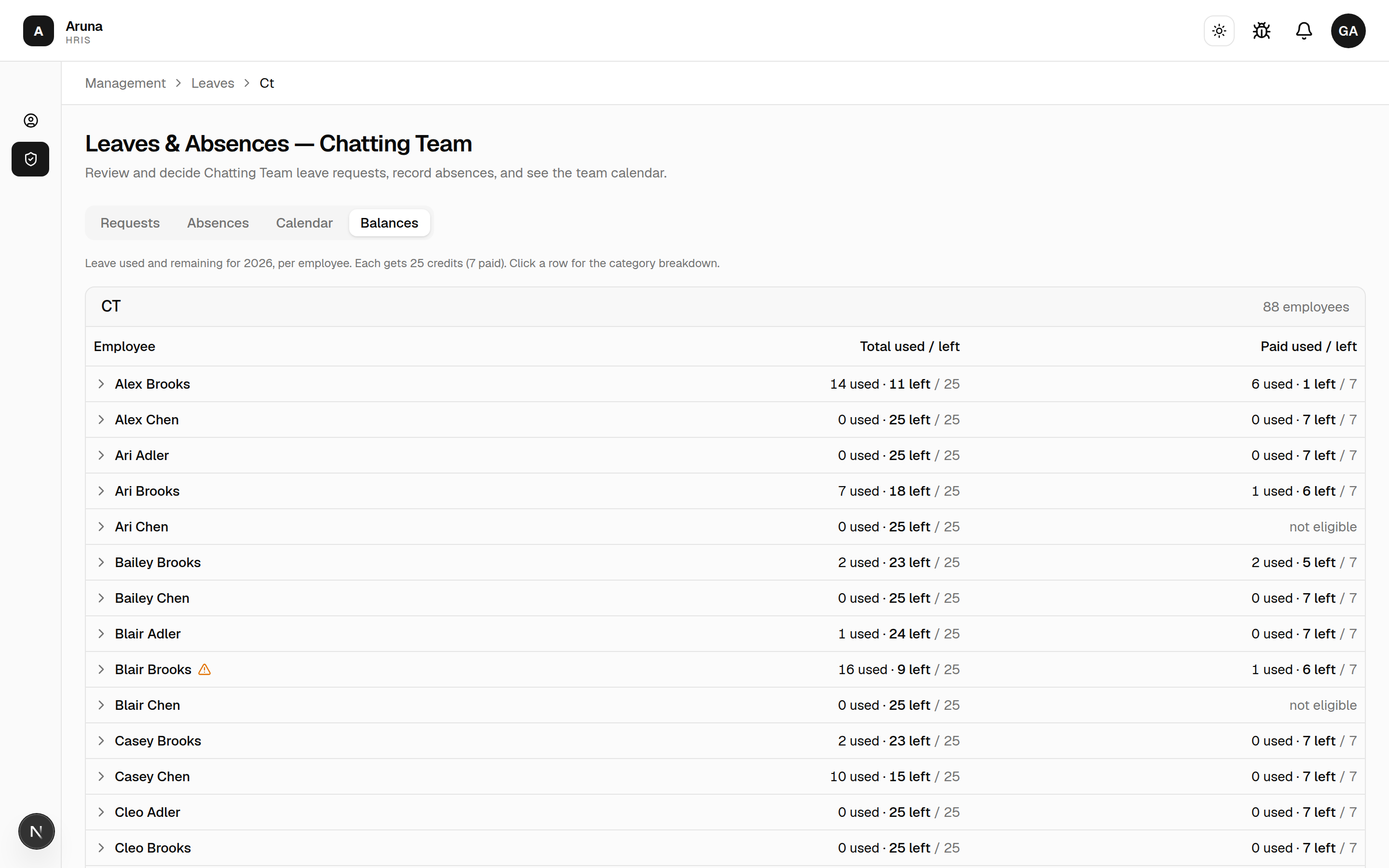Click the Bailey Brooks name

158,563
